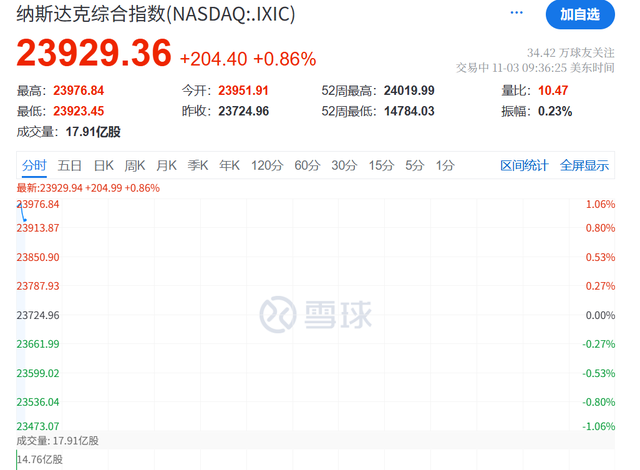The width and height of the screenshot is (640, 470).
Task: Click 全屏显示 fullscreen display link
Action: [x=584, y=165]
